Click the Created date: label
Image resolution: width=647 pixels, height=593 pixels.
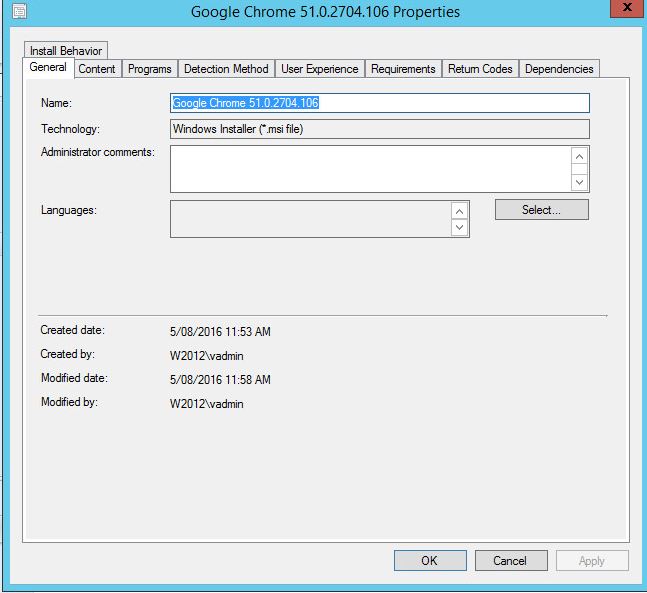[x=73, y=330]
